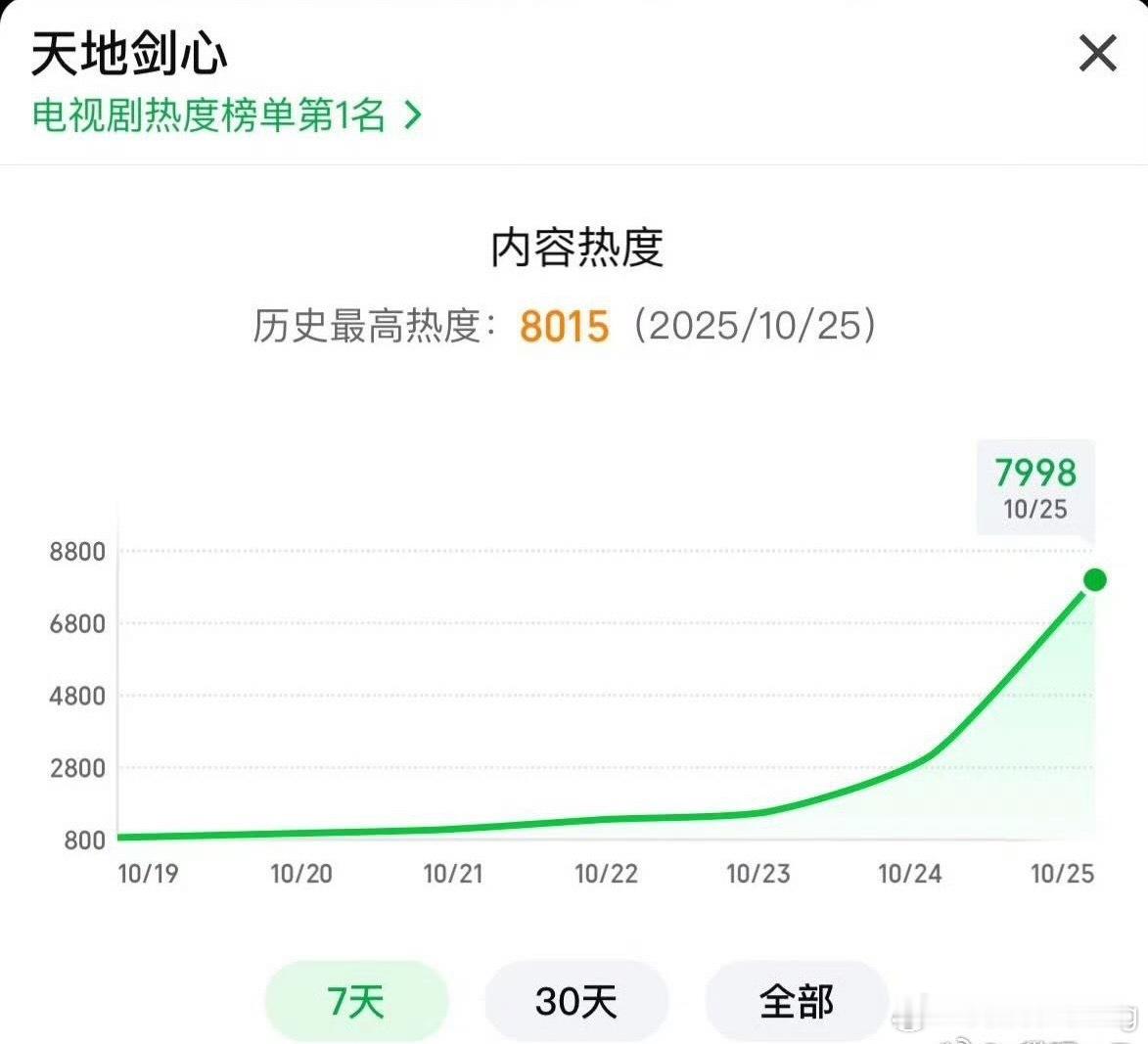The width and height of the screenshot is (1148, 1044).
Task: Select the 7天 range tab
Action: [x=356, y=1001]
